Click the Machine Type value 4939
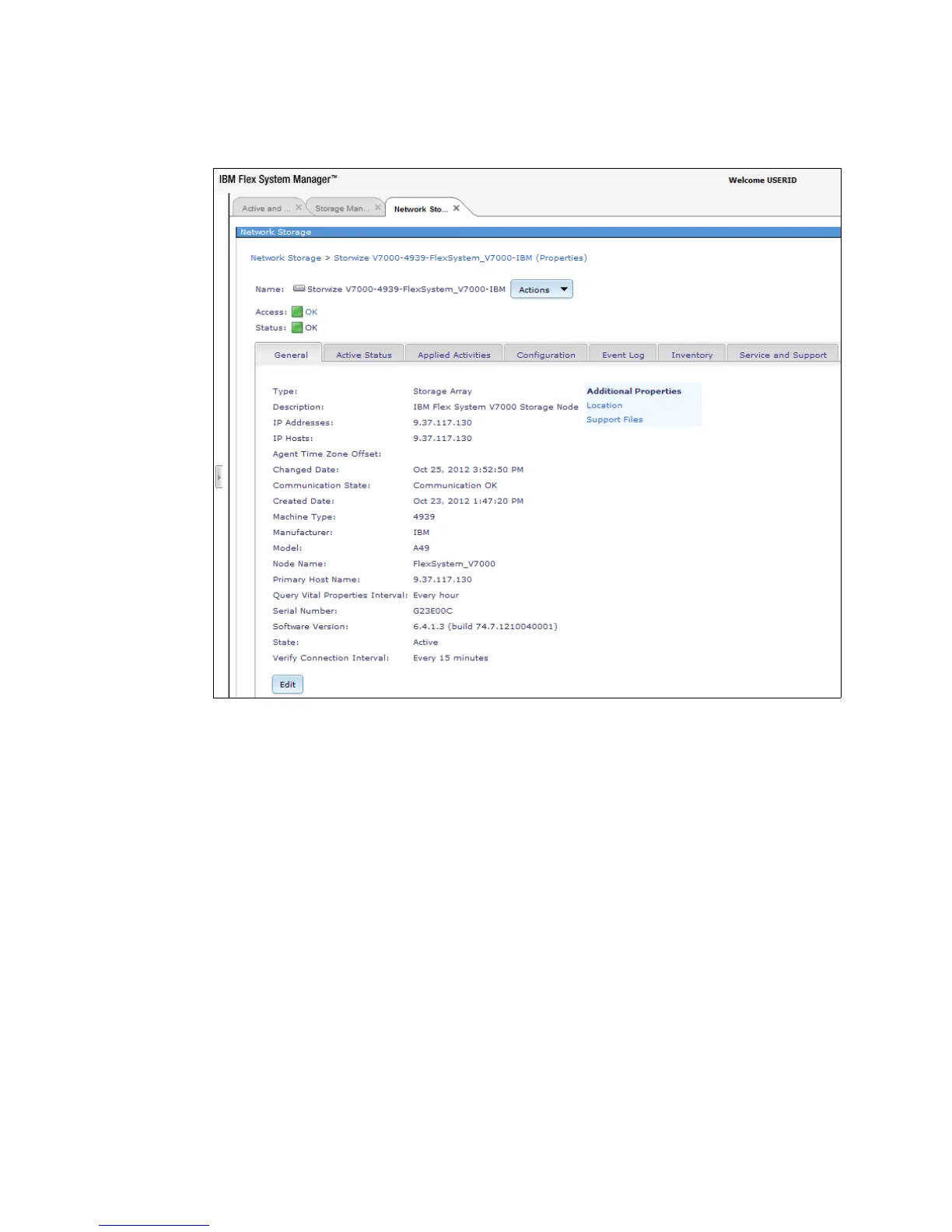 coord(424,517)
